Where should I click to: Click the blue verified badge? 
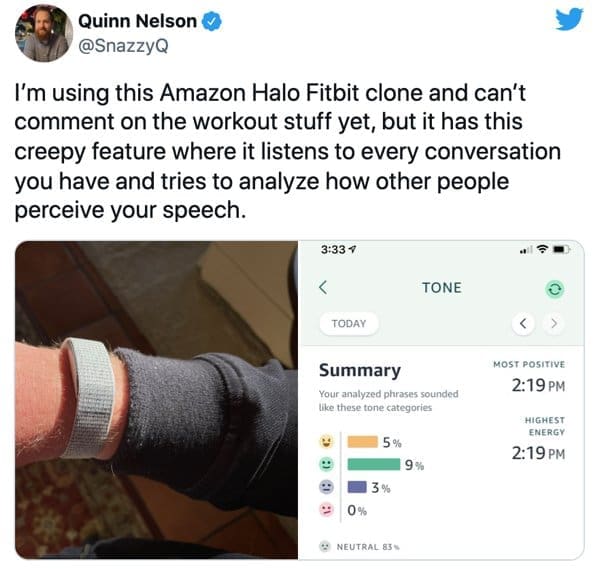pos(212,21)
